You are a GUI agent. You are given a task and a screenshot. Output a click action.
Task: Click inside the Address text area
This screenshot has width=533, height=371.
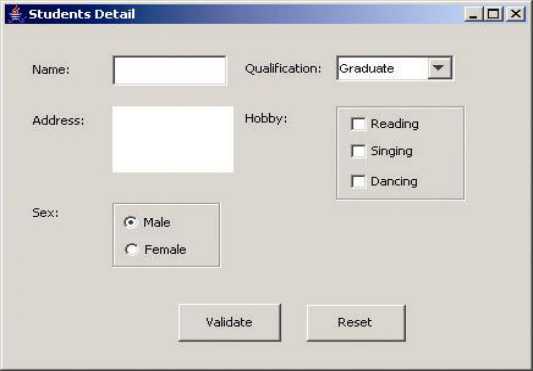click(173, 139)
